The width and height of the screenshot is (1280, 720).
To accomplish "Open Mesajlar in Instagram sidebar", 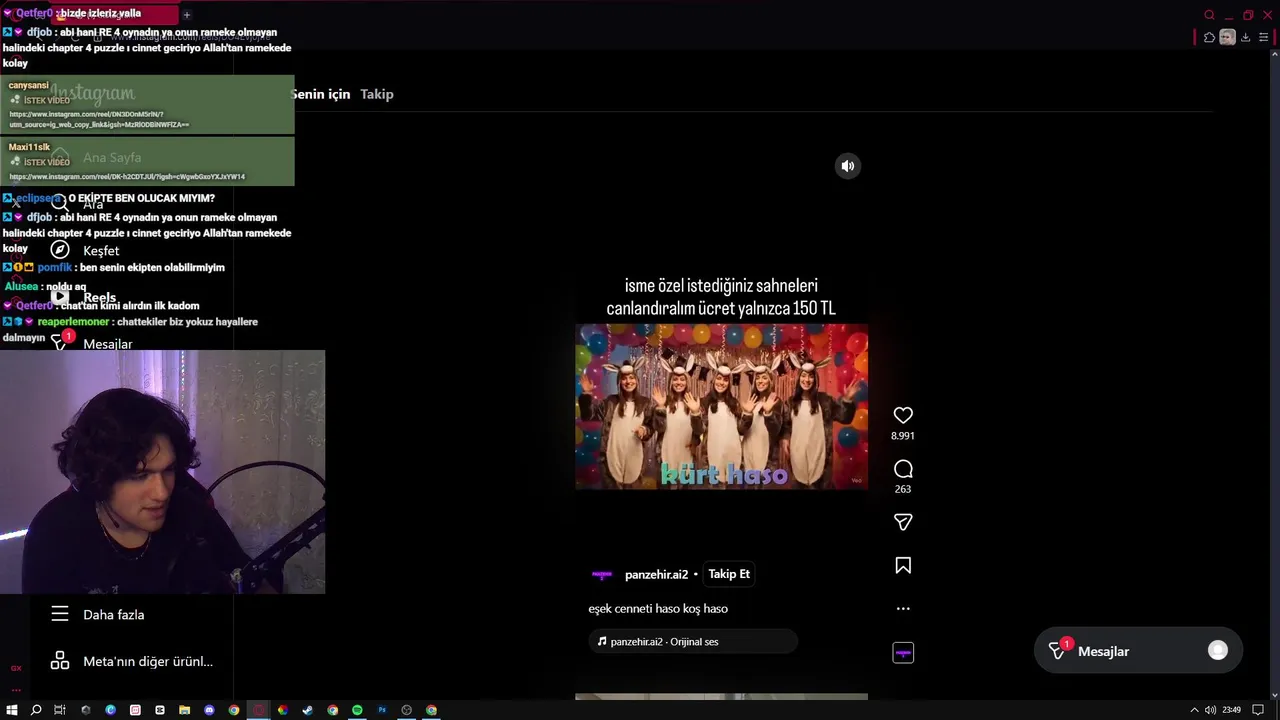I will tap(107, 344).
